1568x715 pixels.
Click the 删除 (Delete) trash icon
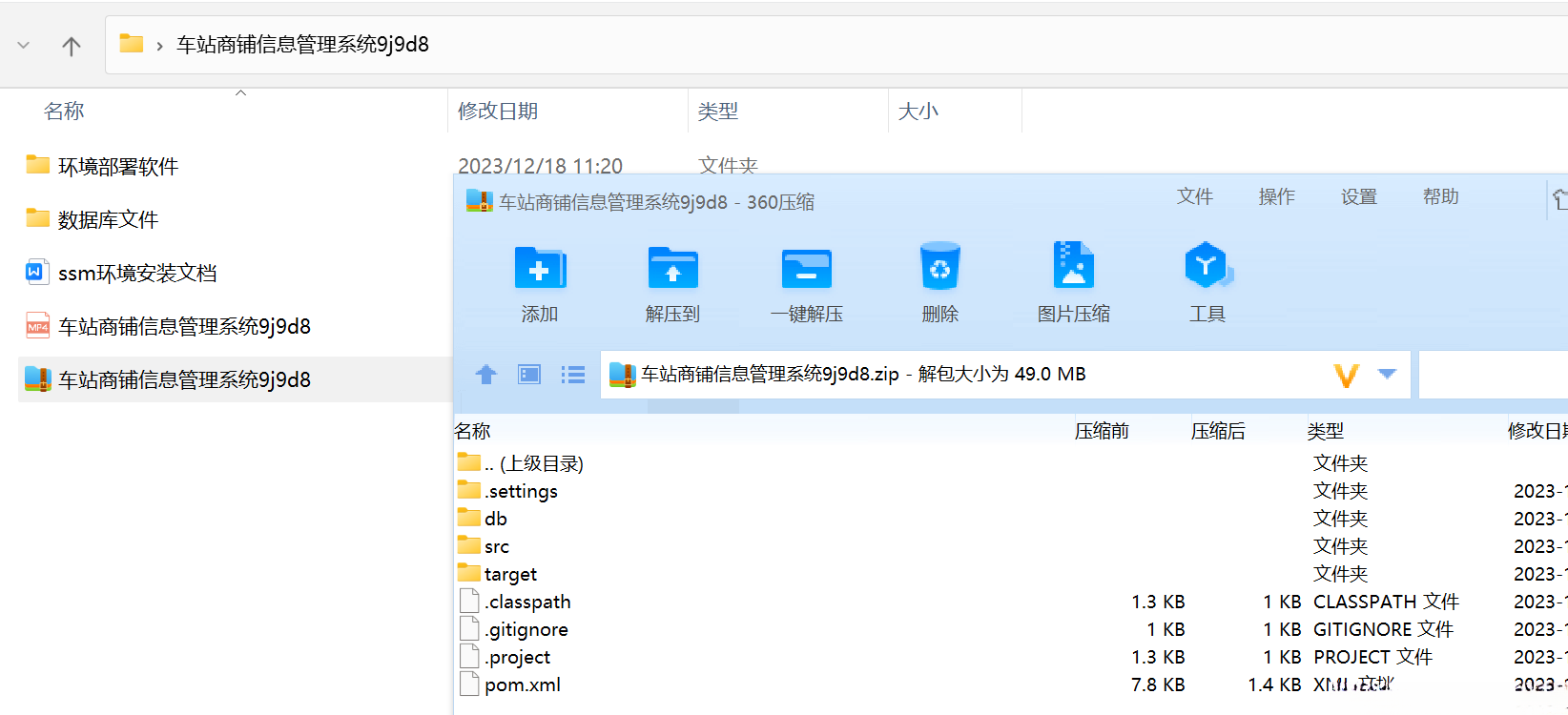click(x=940, y=266)
